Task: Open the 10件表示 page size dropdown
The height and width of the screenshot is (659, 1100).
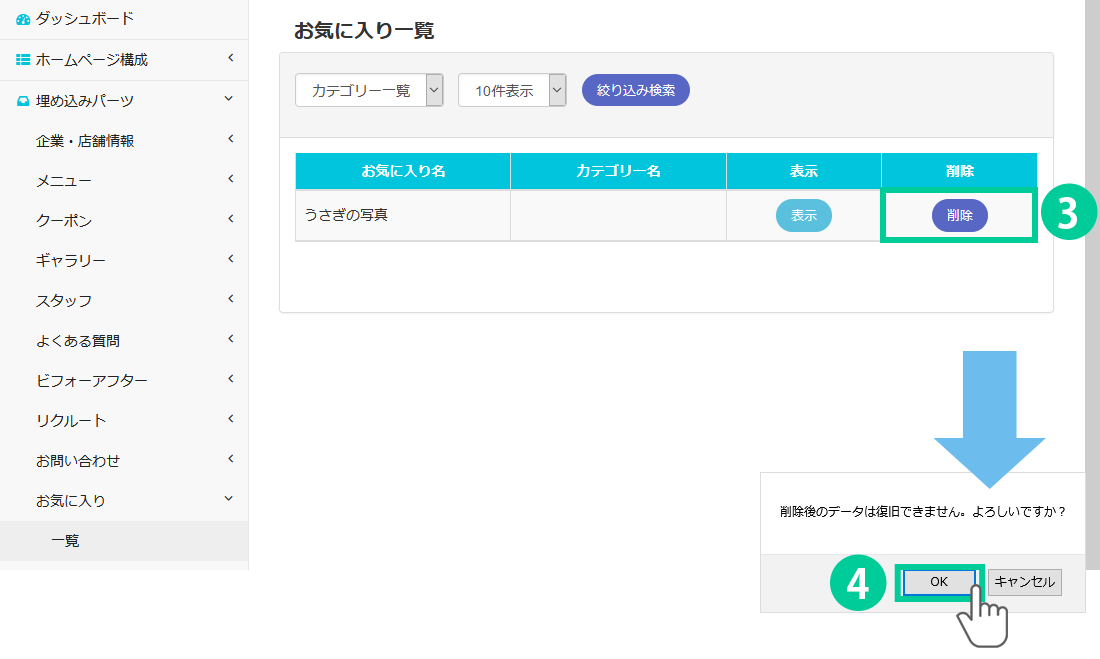Action: click(512, 90)
